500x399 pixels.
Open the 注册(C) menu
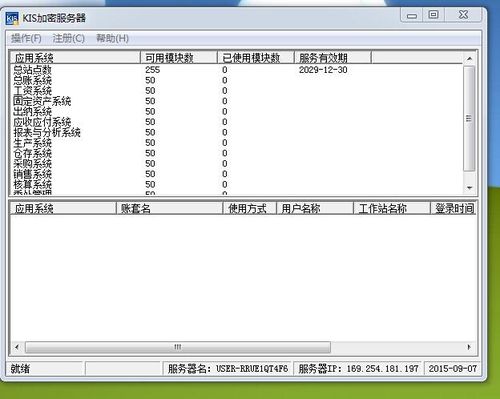pos(69,38)
